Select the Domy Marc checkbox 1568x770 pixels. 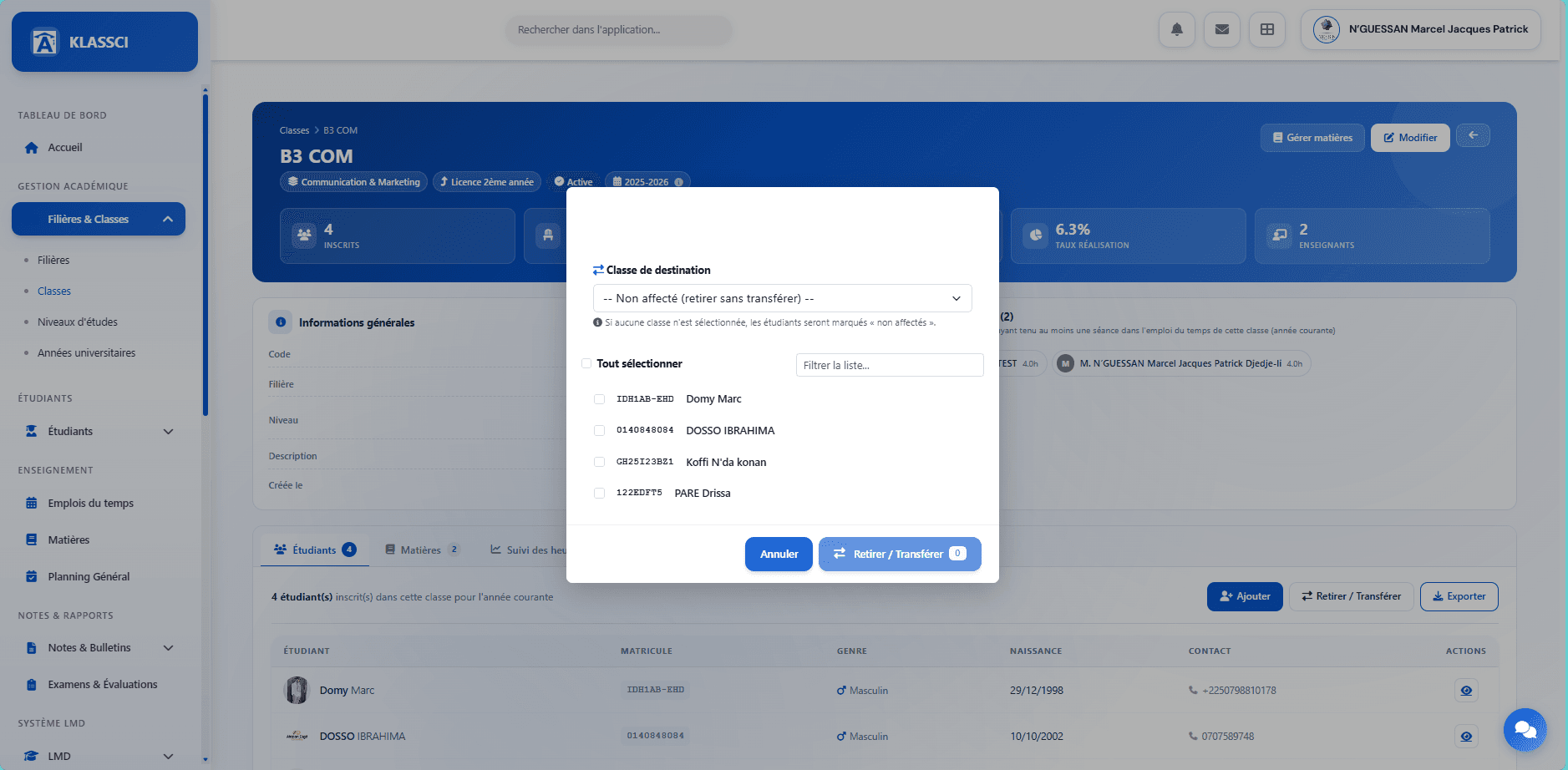click(x=599, y=399)
